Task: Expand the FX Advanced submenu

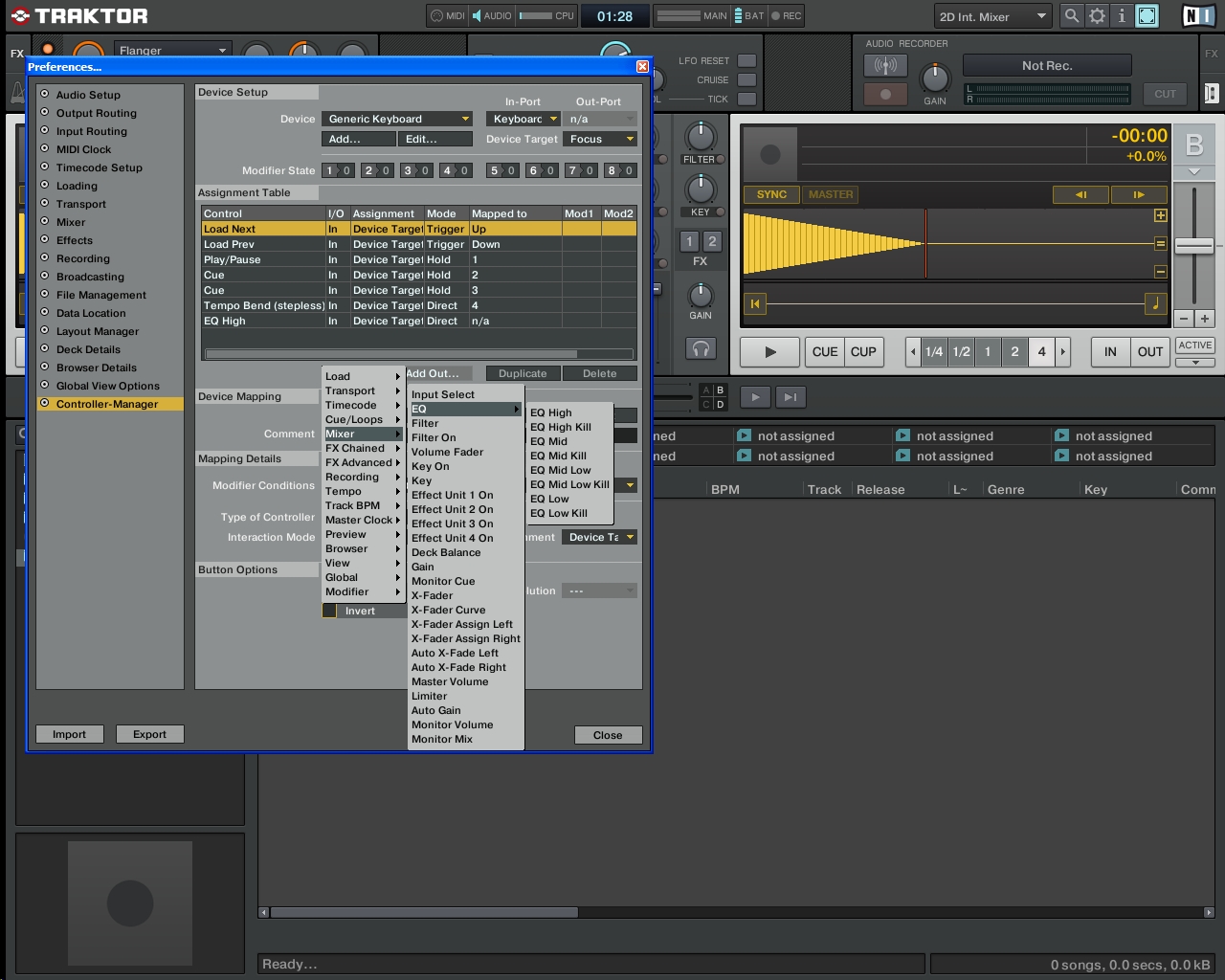Action: pos(362,462)
